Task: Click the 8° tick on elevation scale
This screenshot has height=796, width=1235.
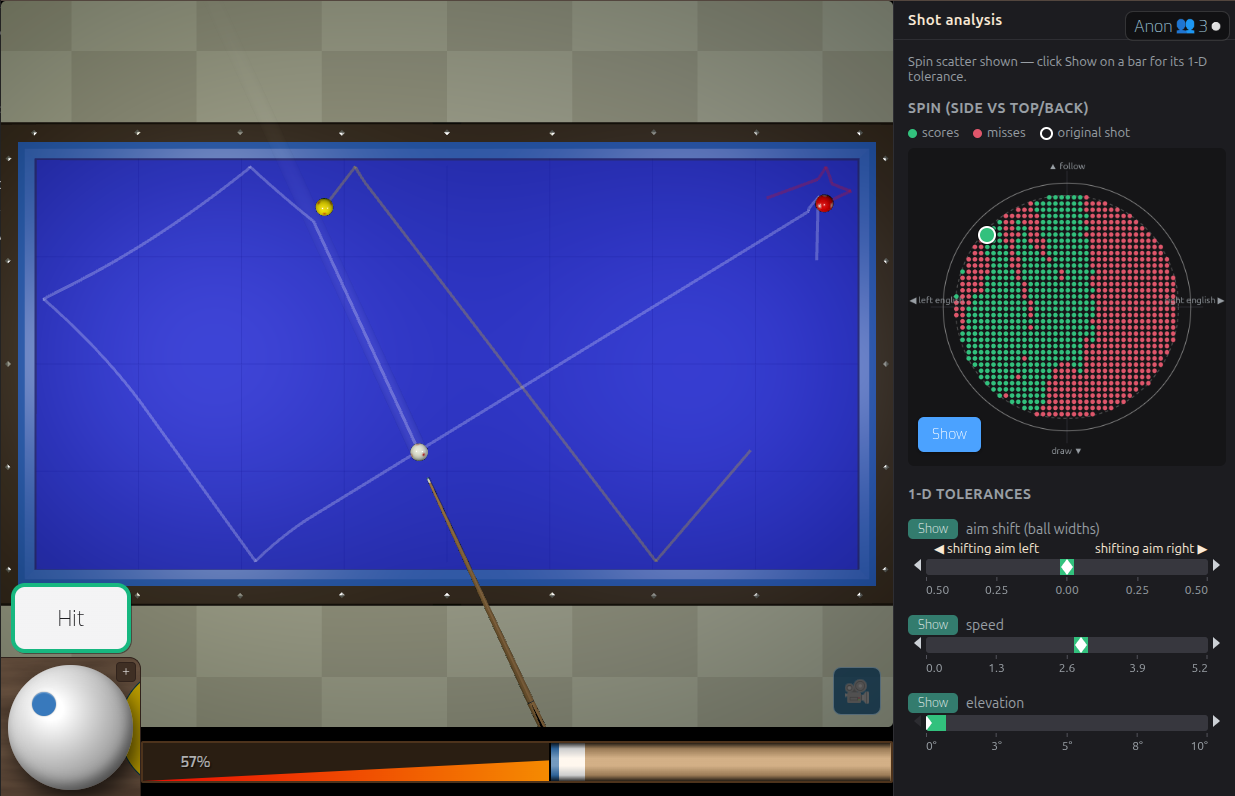Action: point(1137,746)
